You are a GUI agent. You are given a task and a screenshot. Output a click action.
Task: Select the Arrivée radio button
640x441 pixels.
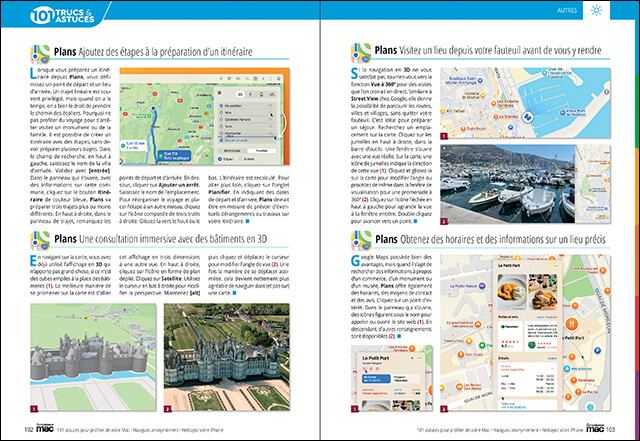click(x=241, y=159)
